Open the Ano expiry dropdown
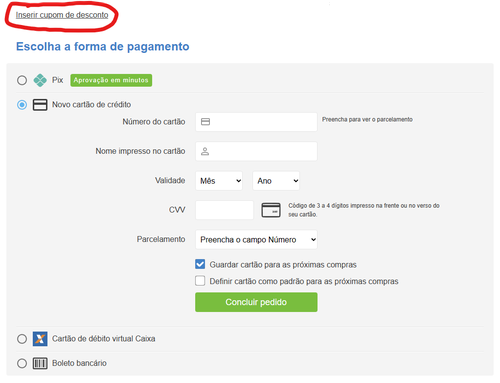 [276, 181]
